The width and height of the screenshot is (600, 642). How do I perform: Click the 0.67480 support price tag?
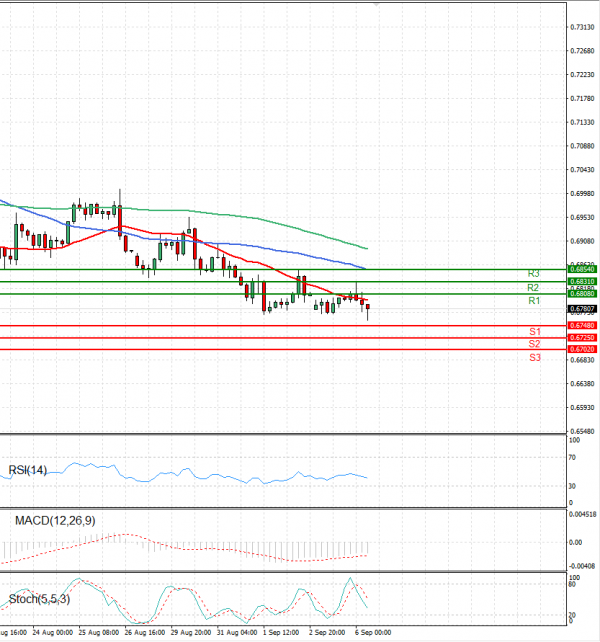[x=582, y=326]
